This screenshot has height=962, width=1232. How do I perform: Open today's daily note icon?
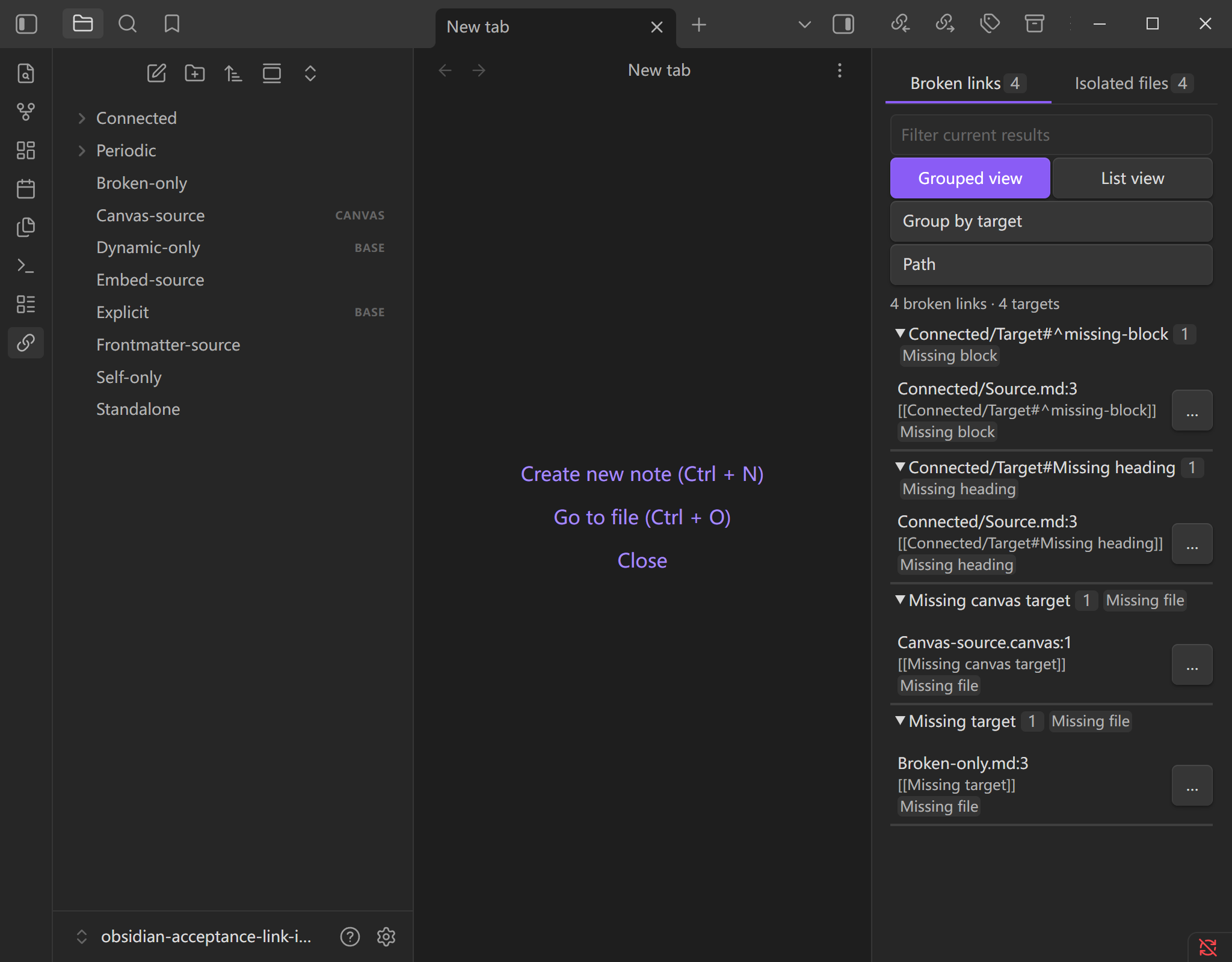tap(26, 189)
